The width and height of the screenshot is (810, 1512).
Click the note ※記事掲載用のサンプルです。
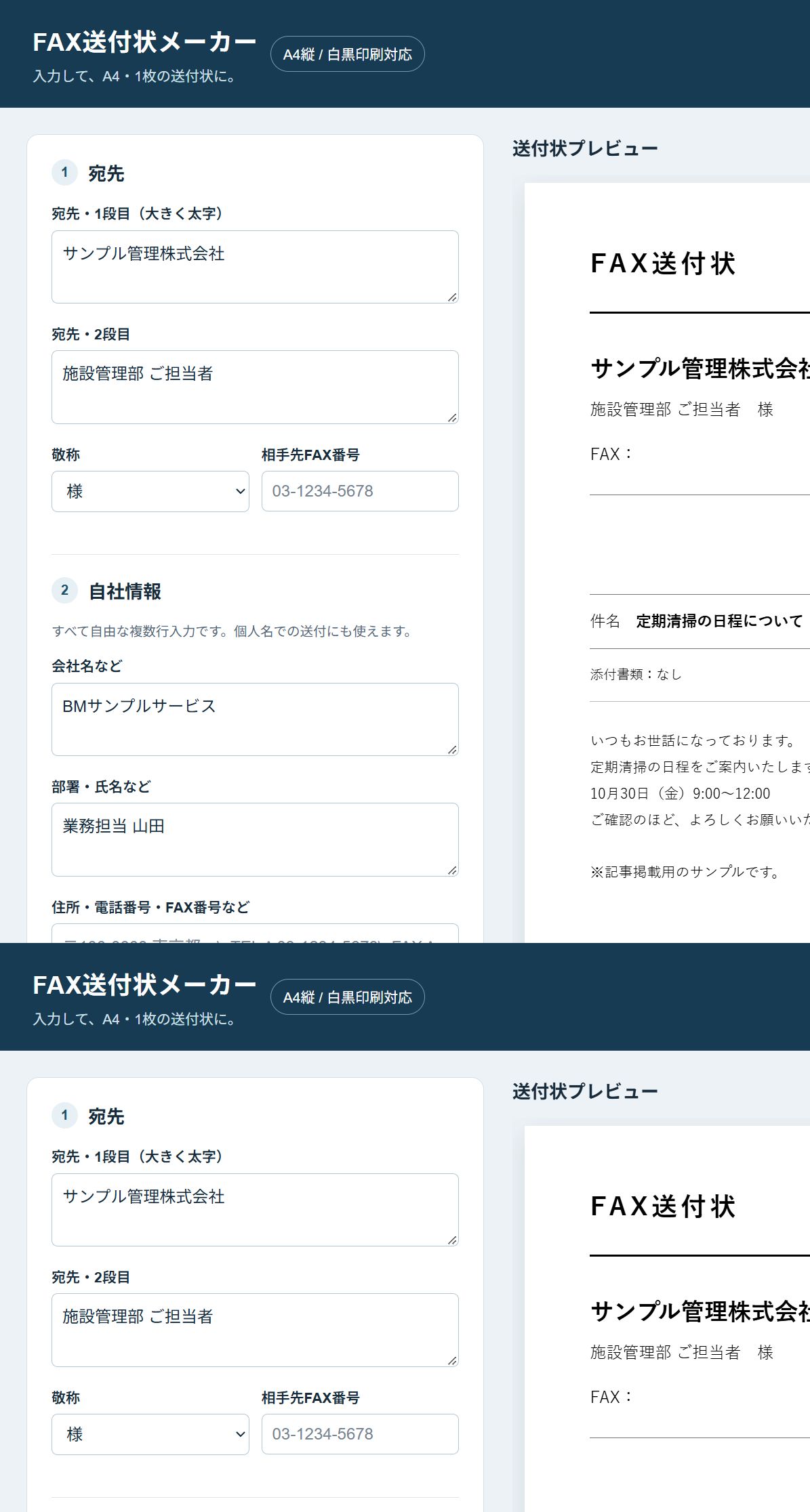686,872
